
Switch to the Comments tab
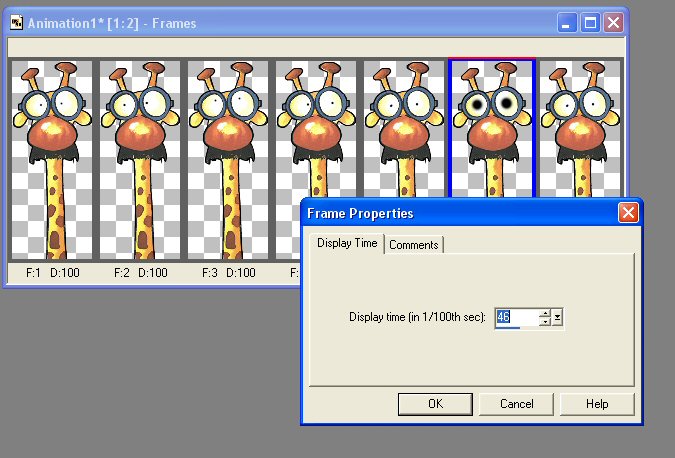click(413, 244)
